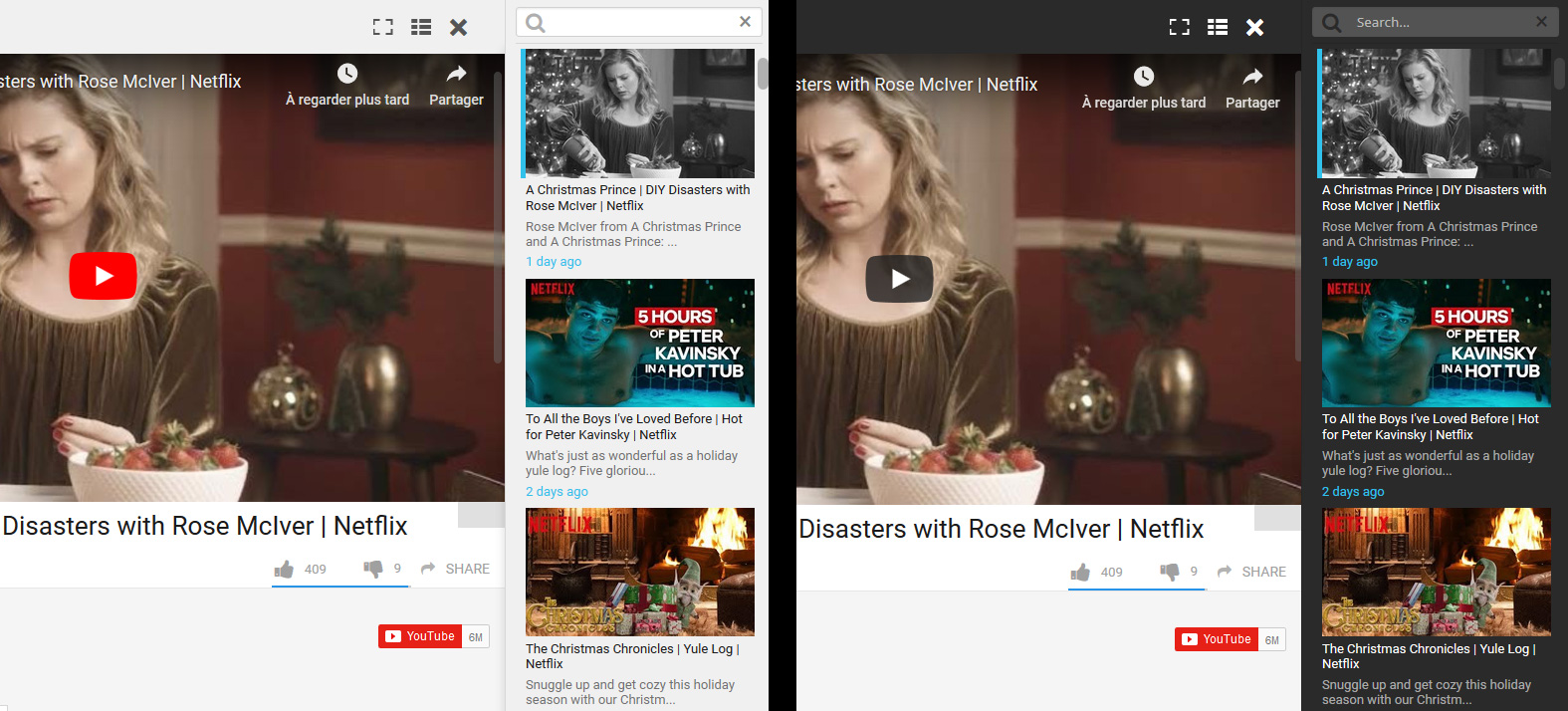Click '1 day ago' text in dark sidebar
Image resolution: width=1568 pixels, height=711 pixels.
pyautogui.click(x=1350, y=262)
